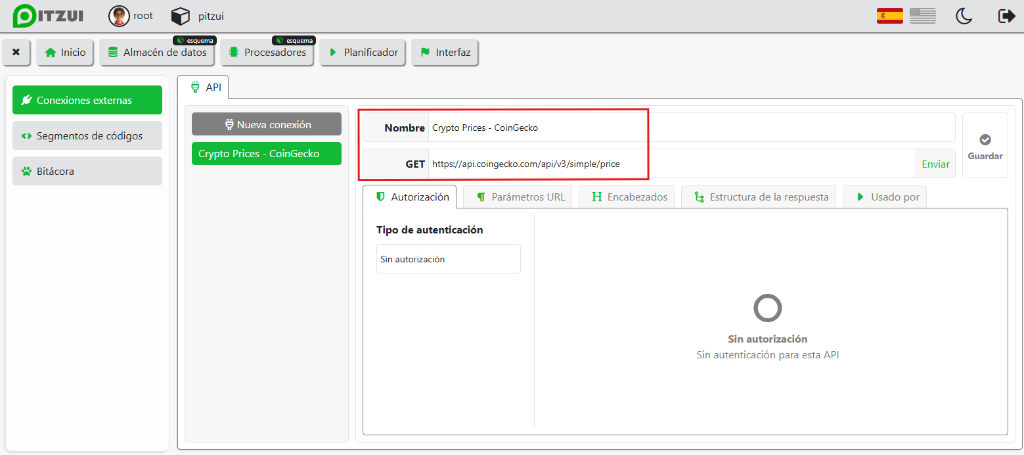The width and height of the screenshot is (1024, 455).
Task: Click the plug icon in Conexiones externas
Action: coord(26,101)
